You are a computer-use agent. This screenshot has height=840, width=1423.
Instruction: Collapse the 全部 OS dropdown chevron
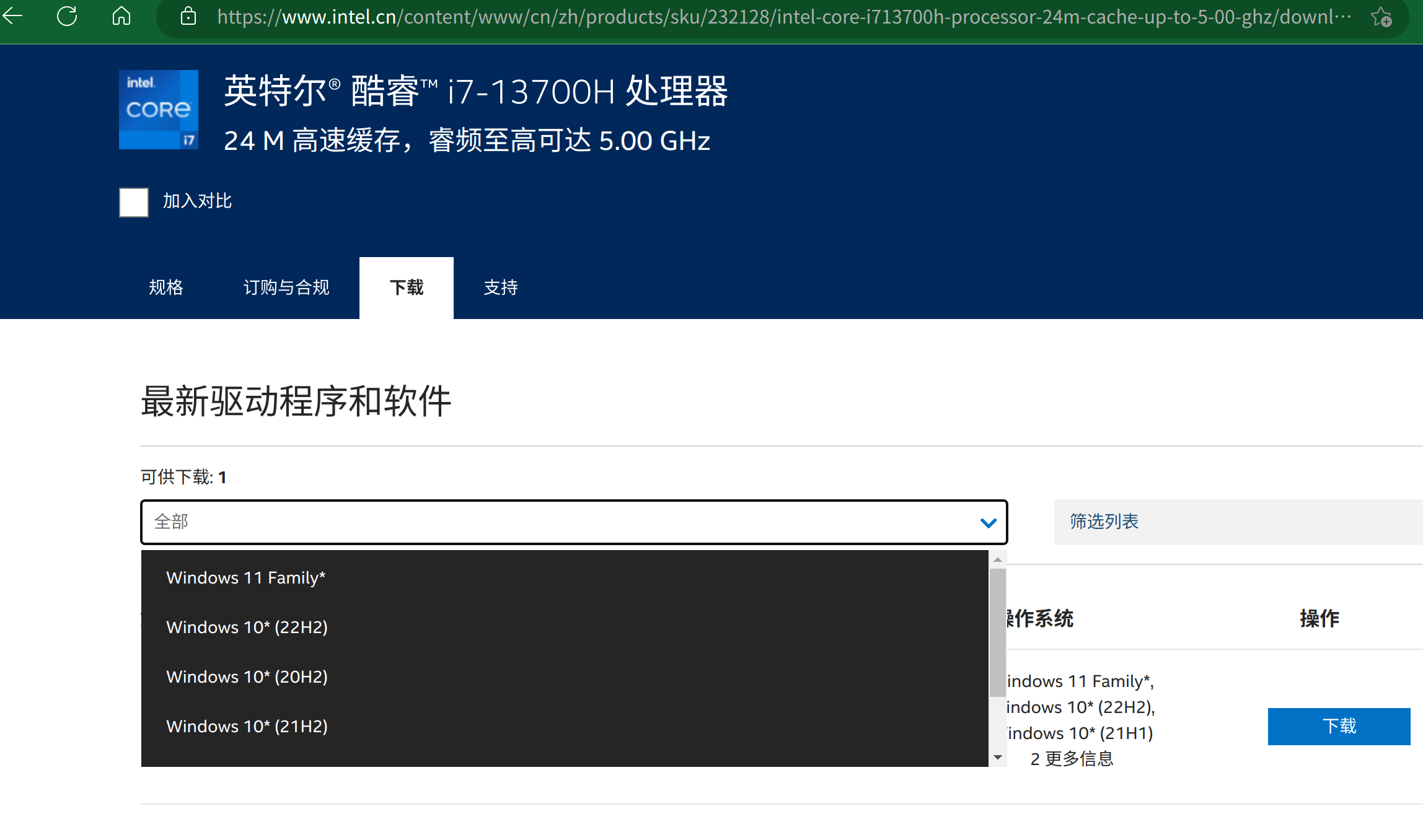click(x=989, y=523)
